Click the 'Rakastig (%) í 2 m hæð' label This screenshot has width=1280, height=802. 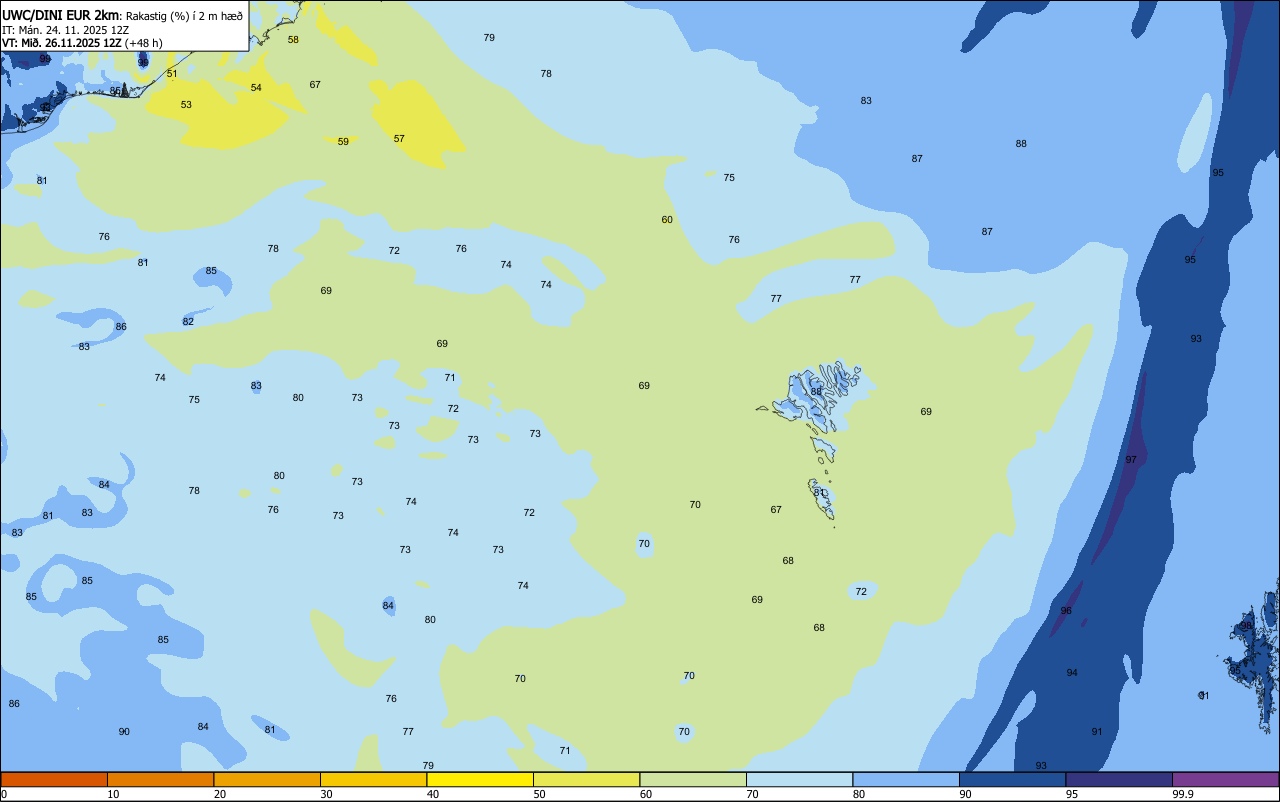click(x=183, y=16)
